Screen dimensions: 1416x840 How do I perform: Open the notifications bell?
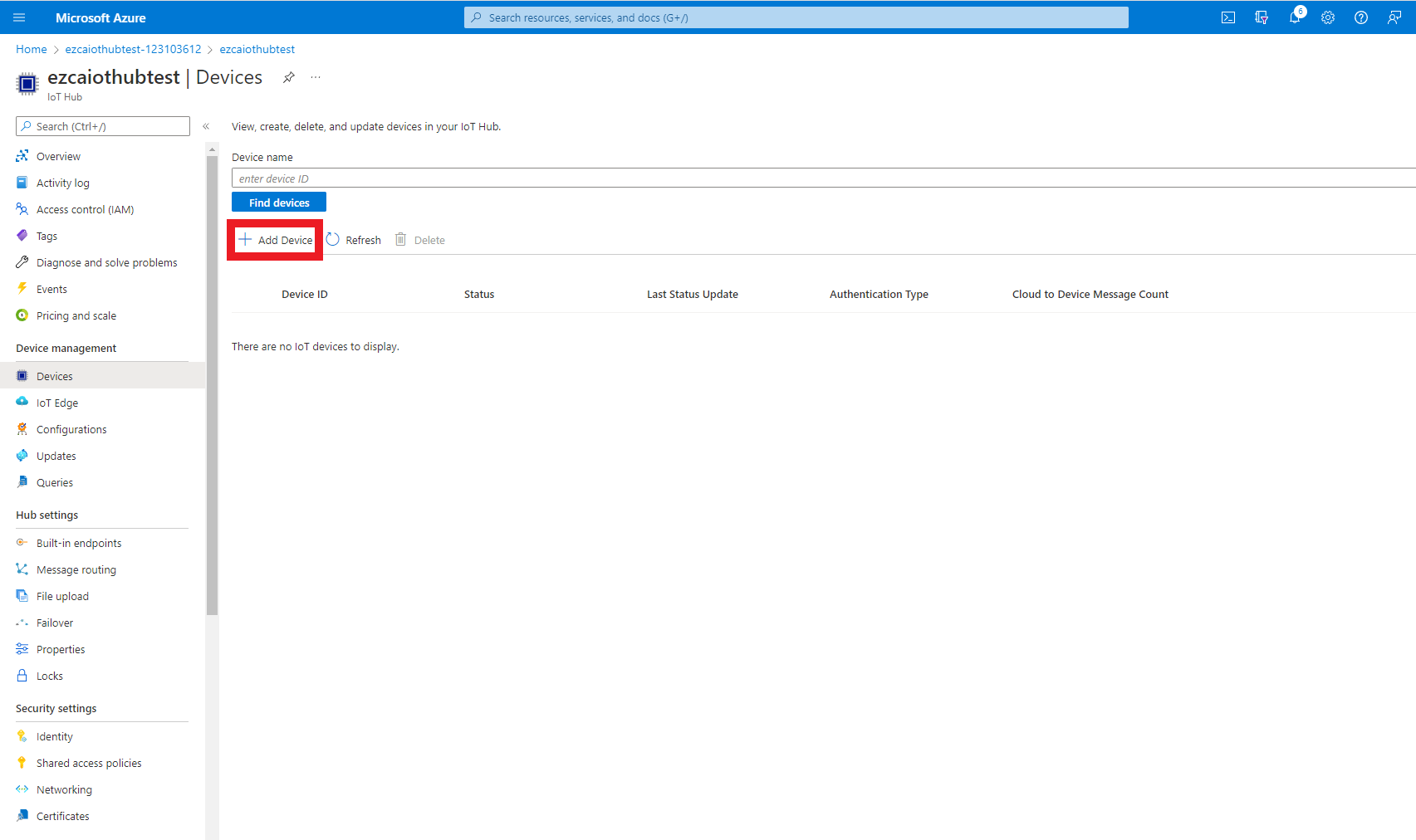tap(1295, 17)
